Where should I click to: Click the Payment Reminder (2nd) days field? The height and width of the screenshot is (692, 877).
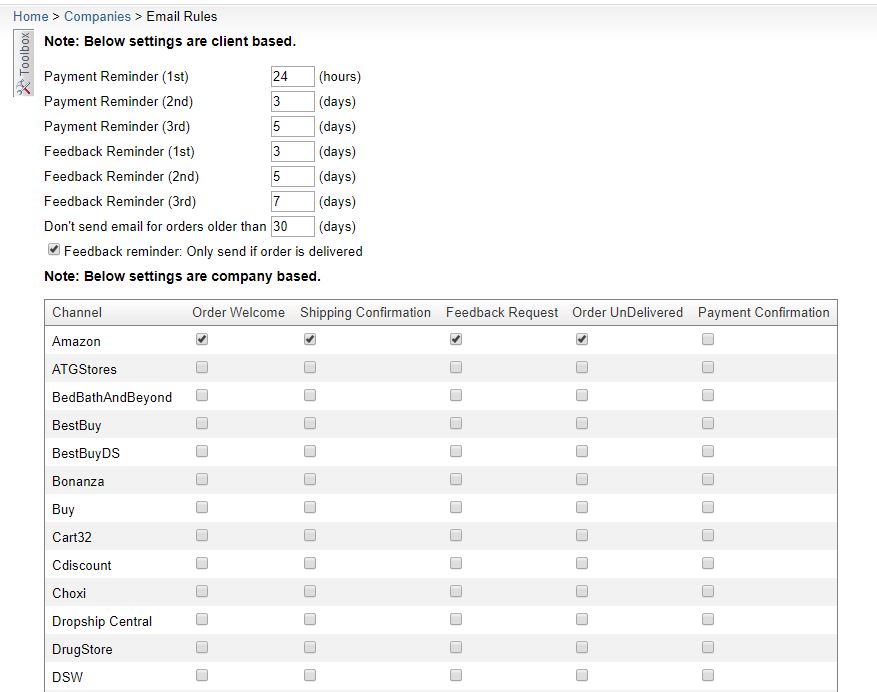click(293, 101)
